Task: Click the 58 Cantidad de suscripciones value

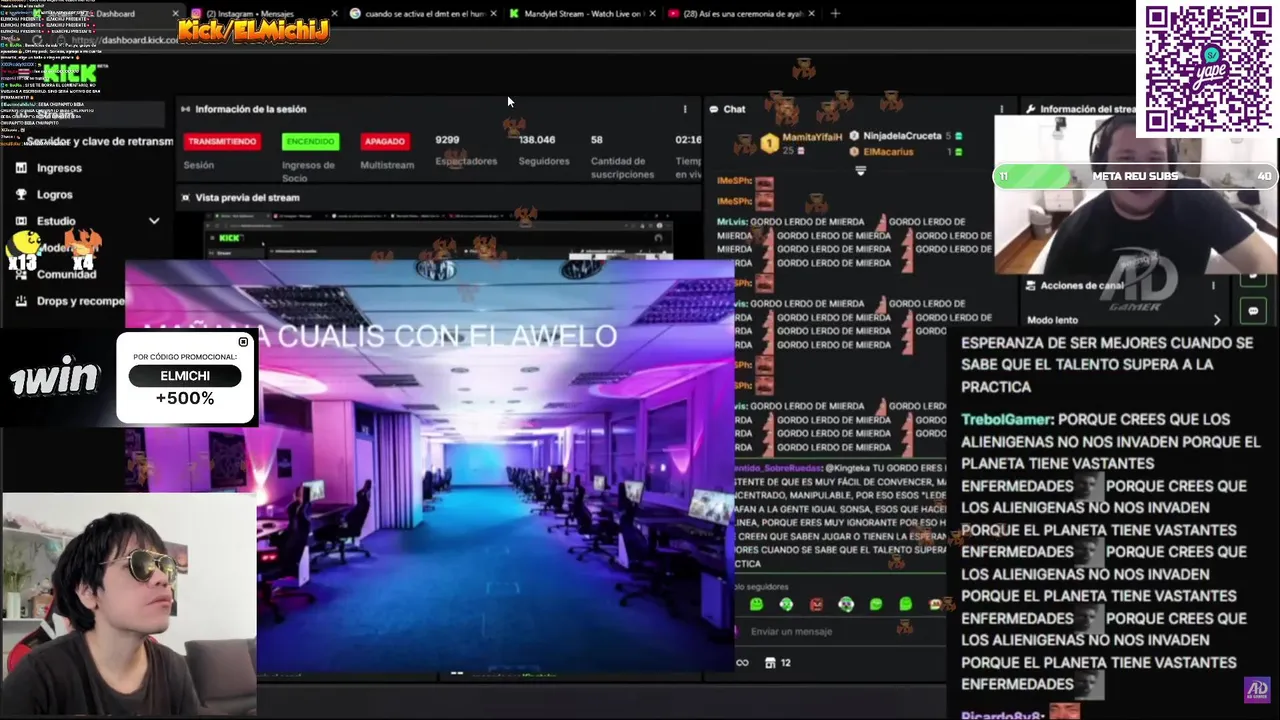Action: pos(596,140)
